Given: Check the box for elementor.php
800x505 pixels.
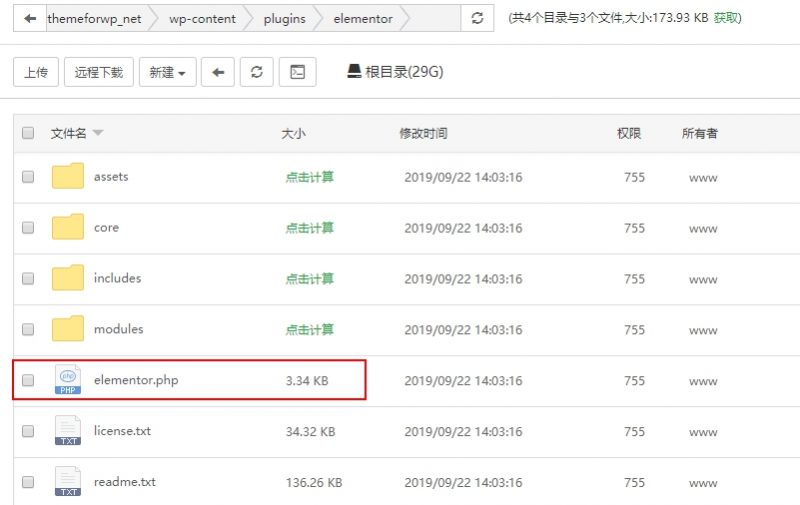Looking at the screenshot, I should pyautogui.click(x=28, y=380).
